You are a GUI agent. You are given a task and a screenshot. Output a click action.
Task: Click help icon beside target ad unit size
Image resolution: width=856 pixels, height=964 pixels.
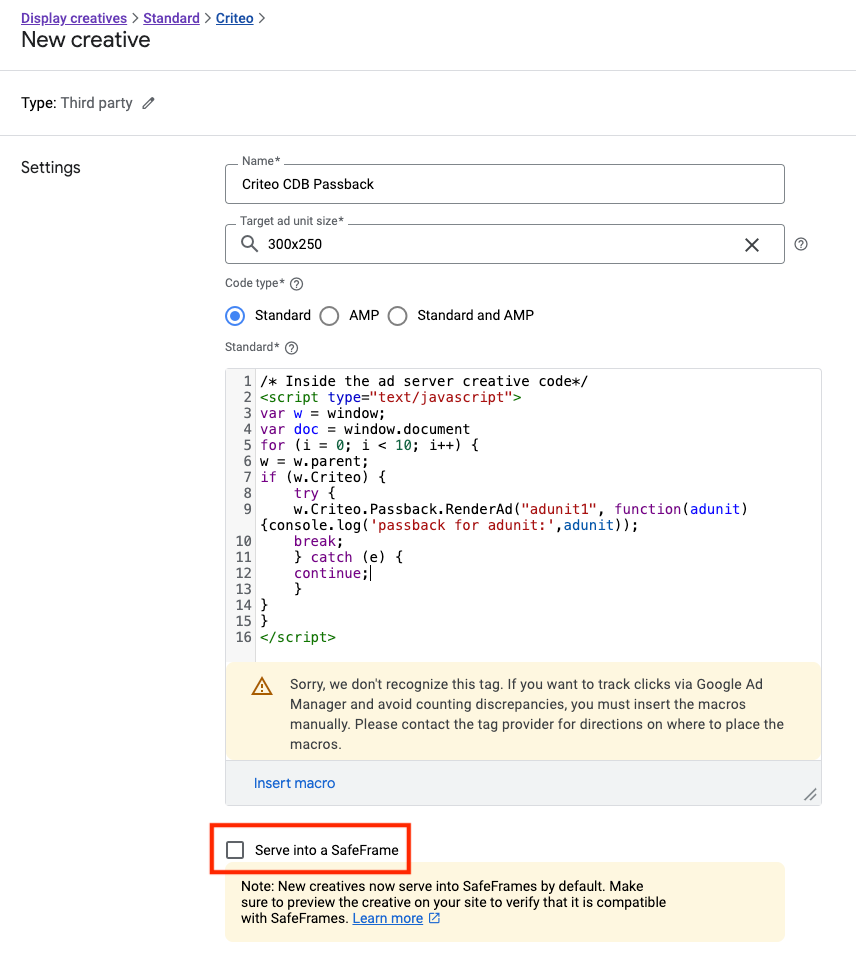(x=801, y=244)
